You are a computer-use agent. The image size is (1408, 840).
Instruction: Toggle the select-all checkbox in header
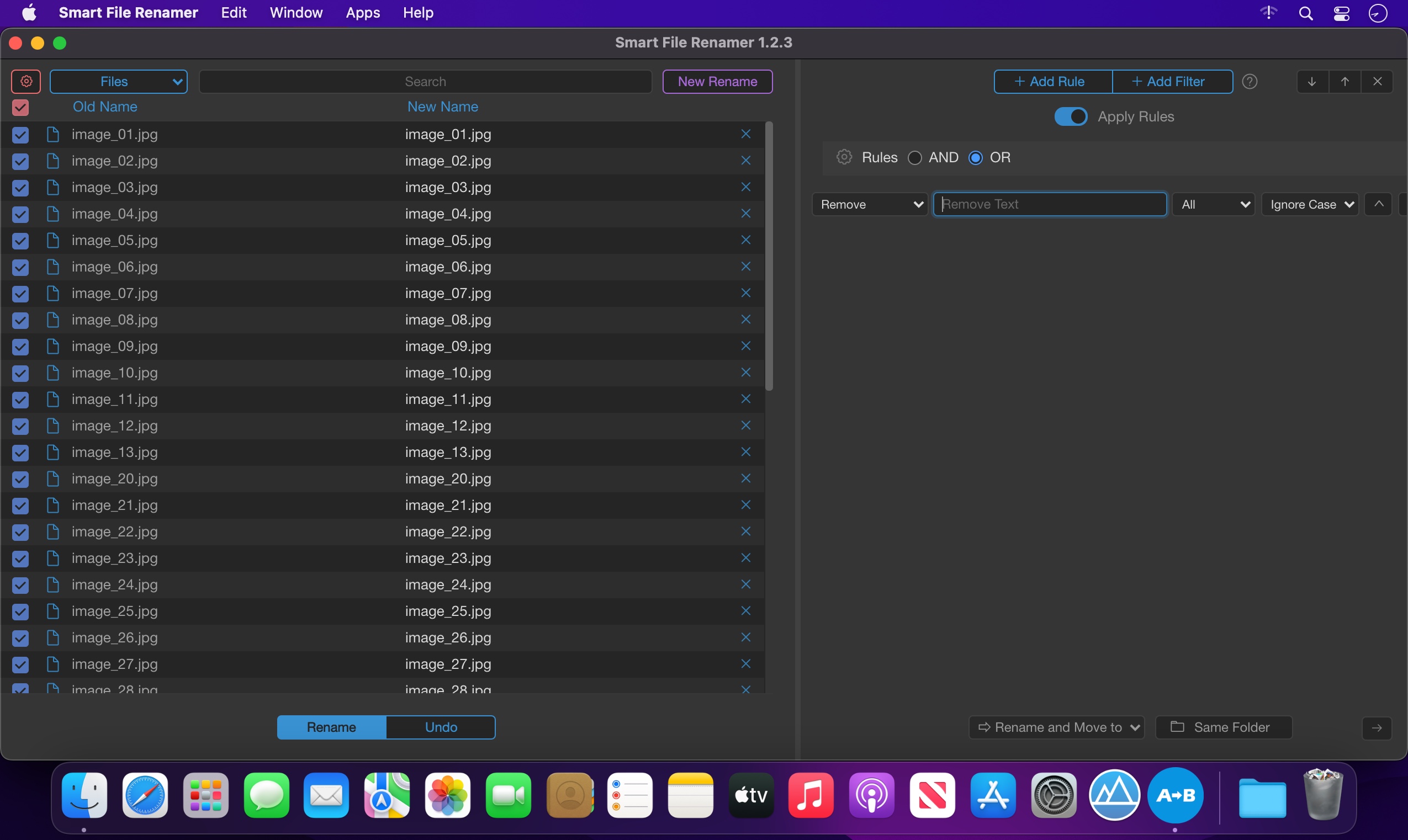click(x=20, y=107)
